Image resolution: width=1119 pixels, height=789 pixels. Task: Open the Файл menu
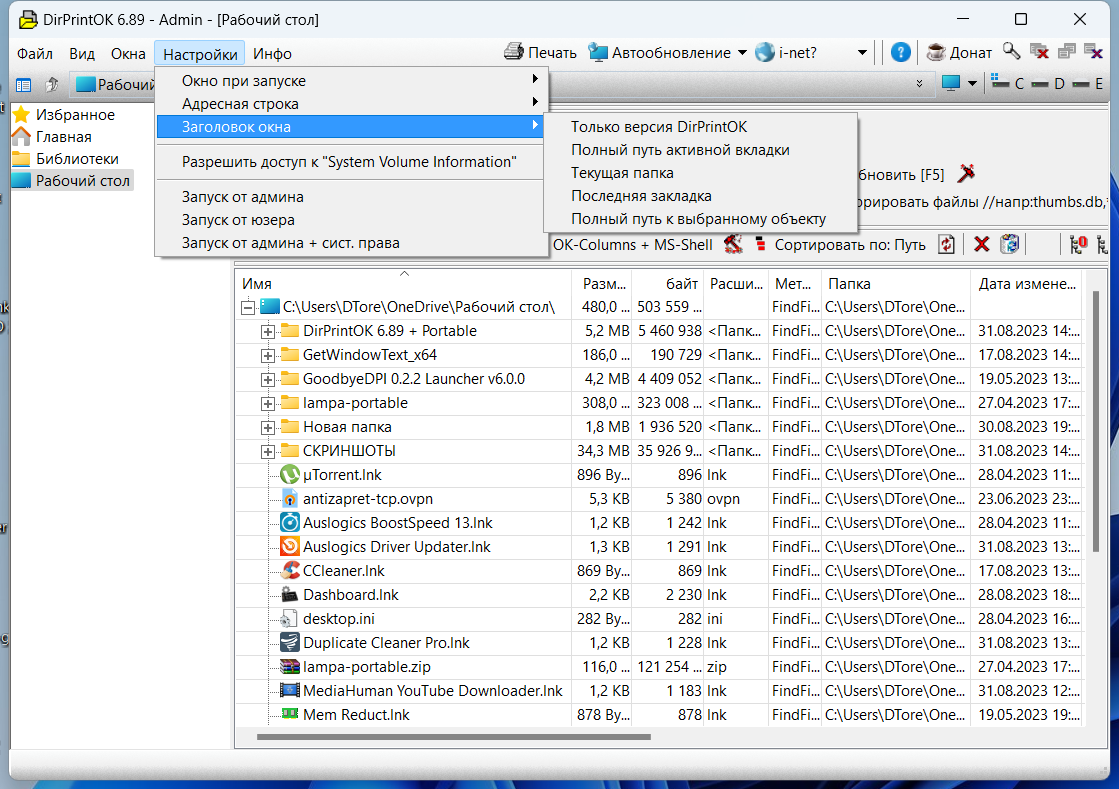tap(35, 54)
